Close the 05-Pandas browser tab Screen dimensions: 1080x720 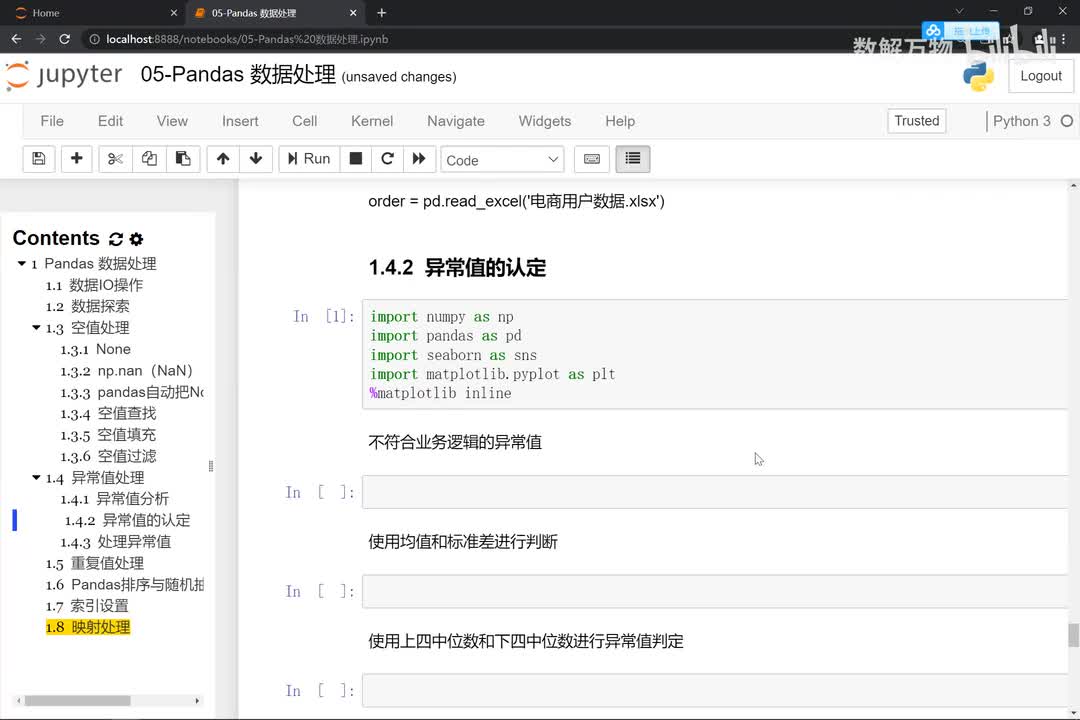pos(353,13)
